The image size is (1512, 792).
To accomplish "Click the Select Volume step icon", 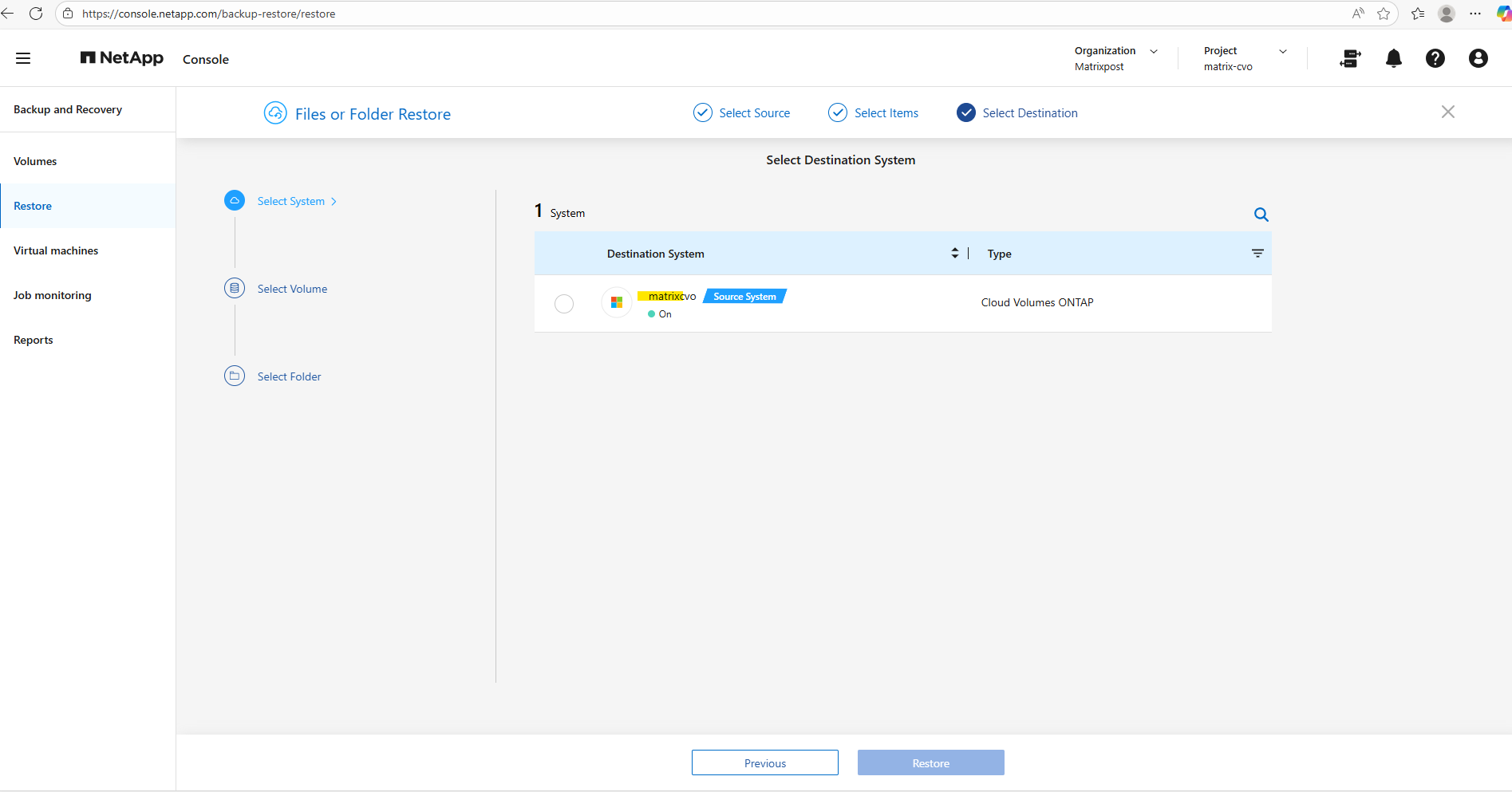I will click(x=235, y=288).
